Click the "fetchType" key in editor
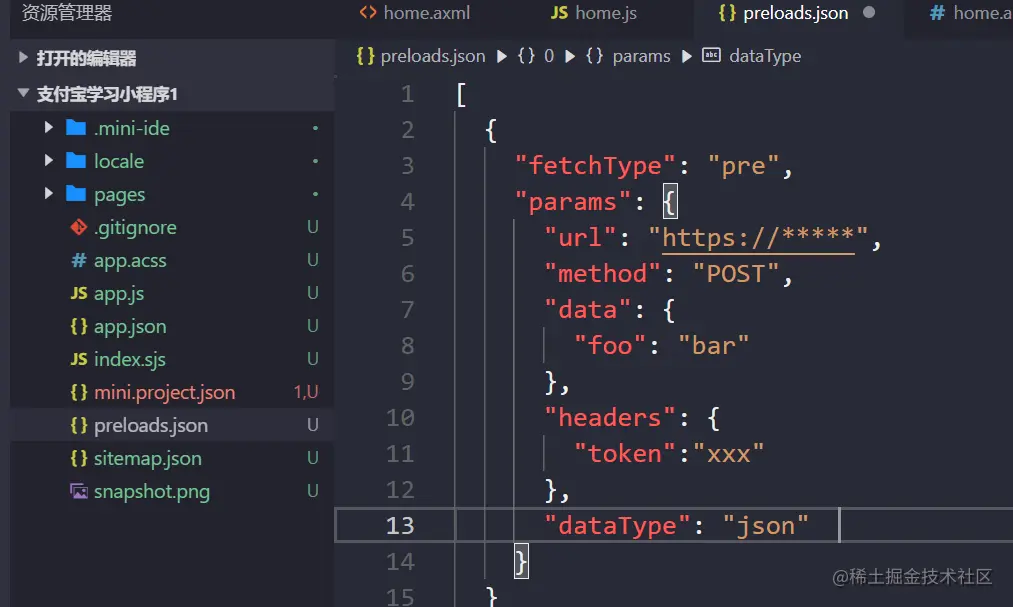Viewport: 1013px width, 607px height. pos(595,166)
